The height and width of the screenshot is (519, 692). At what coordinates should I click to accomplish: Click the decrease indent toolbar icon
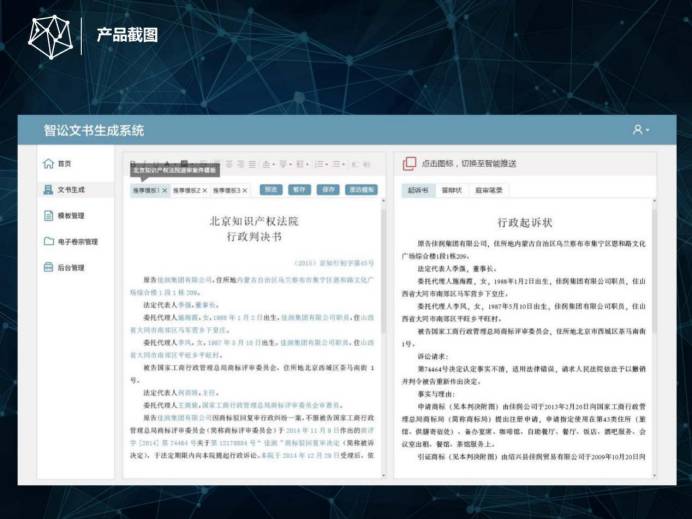point(355,164)
